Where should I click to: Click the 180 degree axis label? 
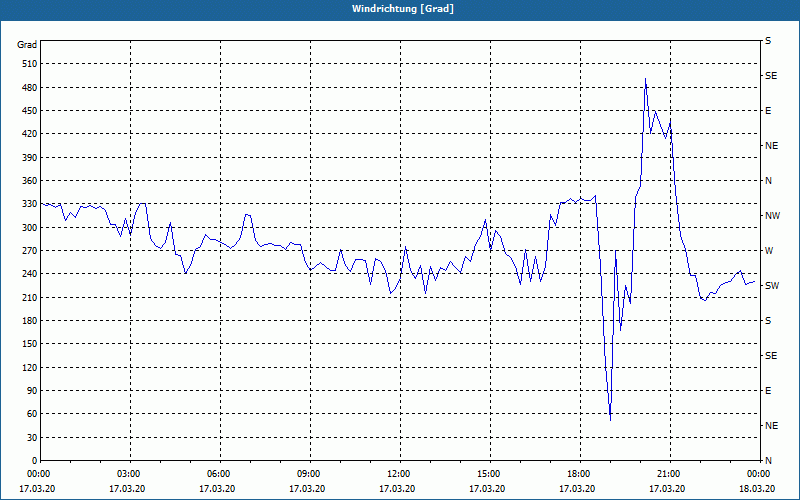pos(30,321)
